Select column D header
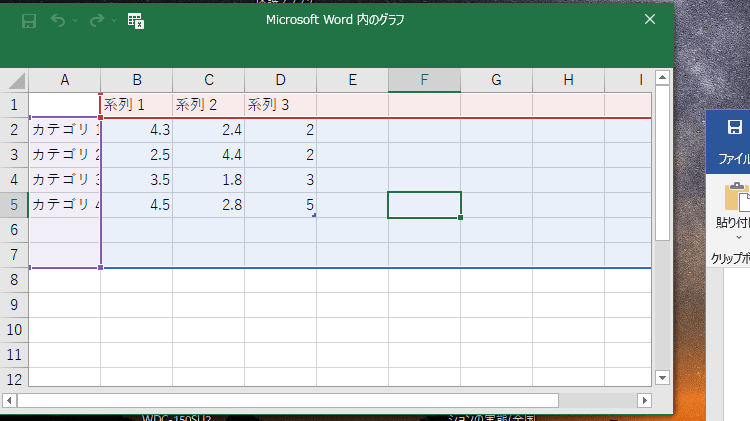The image size is (750, 421). (x=281, y=80)
